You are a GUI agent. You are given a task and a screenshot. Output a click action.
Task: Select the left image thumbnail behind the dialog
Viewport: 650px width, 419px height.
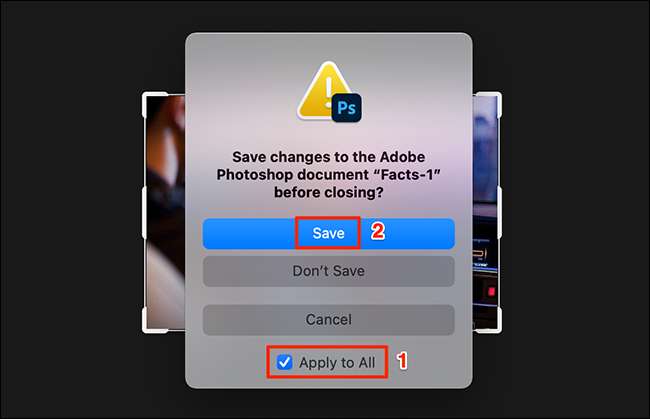165,212
